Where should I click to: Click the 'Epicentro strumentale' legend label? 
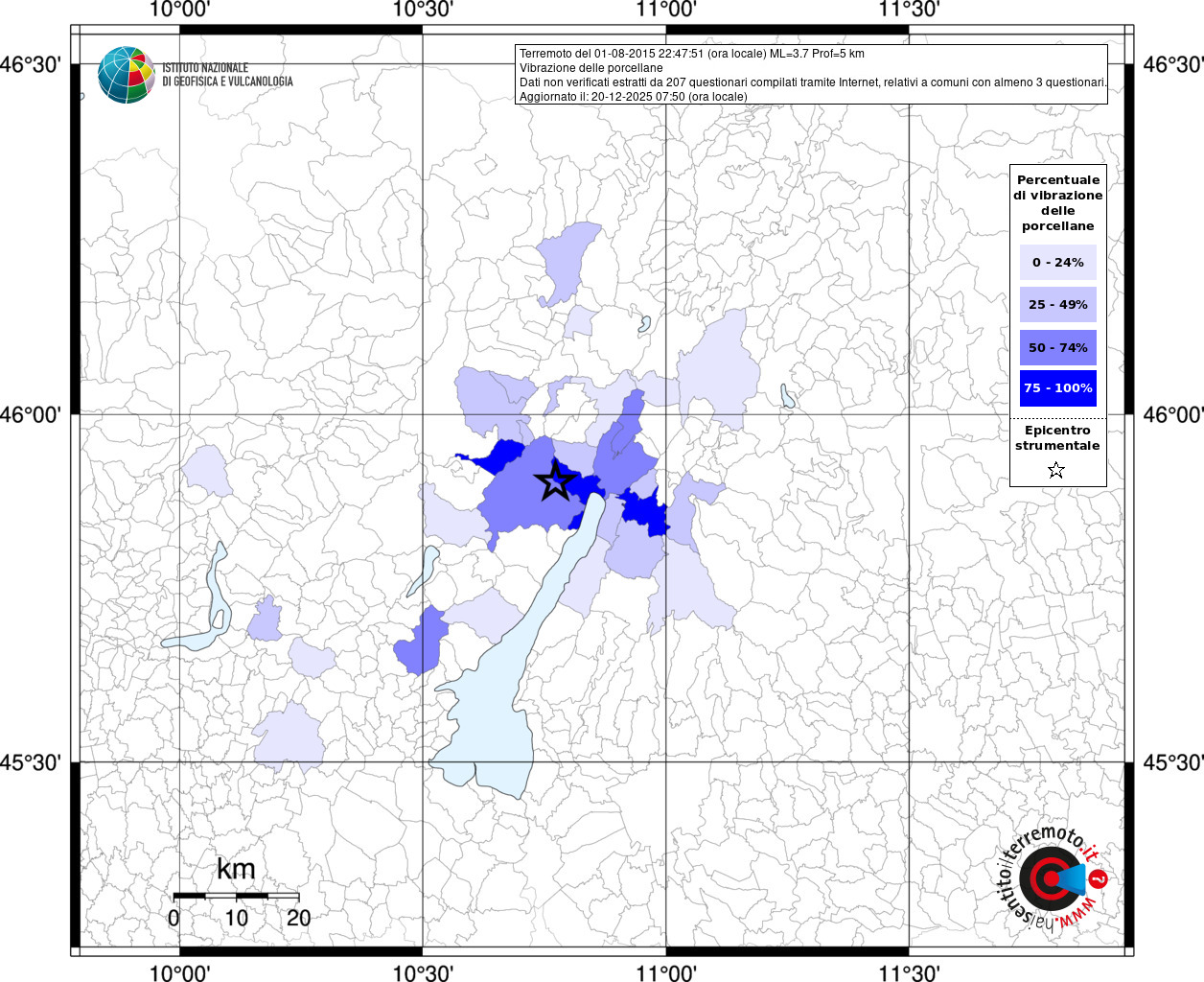(x=1057, y=438)
